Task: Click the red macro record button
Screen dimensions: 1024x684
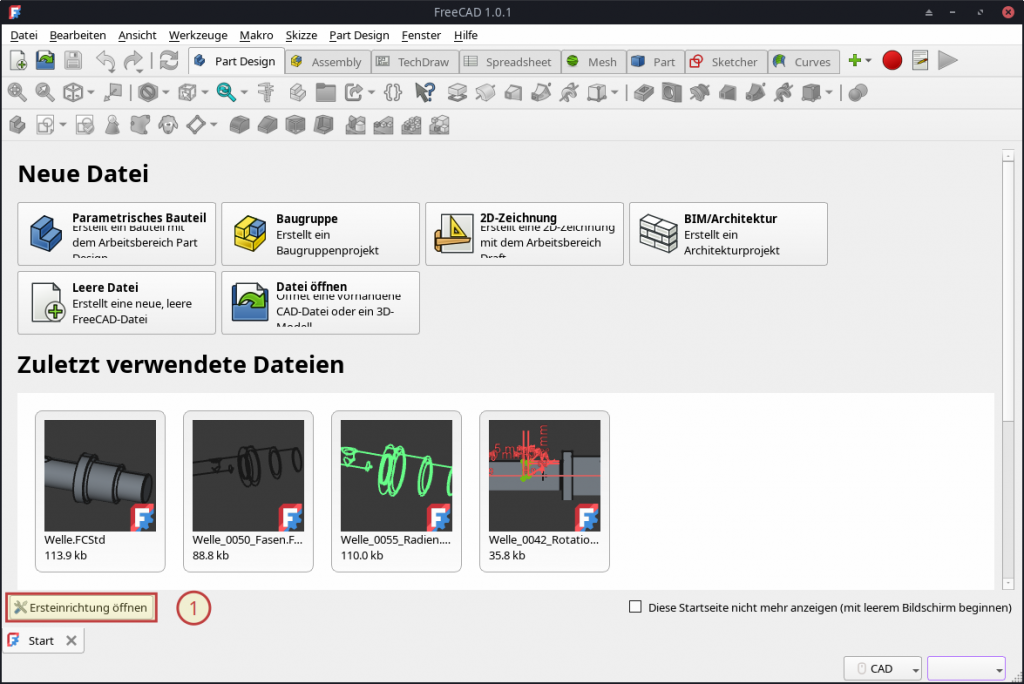Action: (892, 61)
